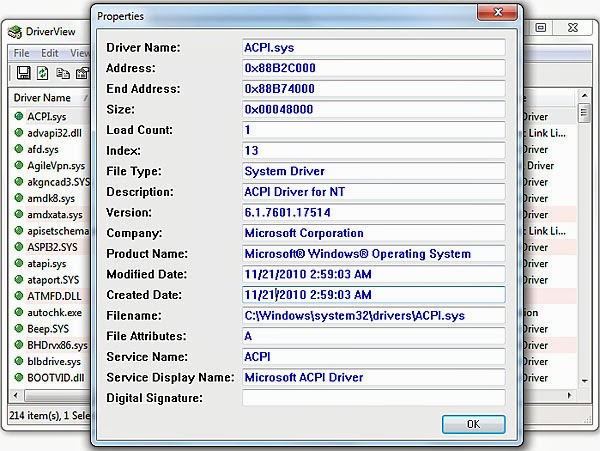Open the File menu in DriverView
The width and height of the screenshot is (600, 451).
click(21, 53)
